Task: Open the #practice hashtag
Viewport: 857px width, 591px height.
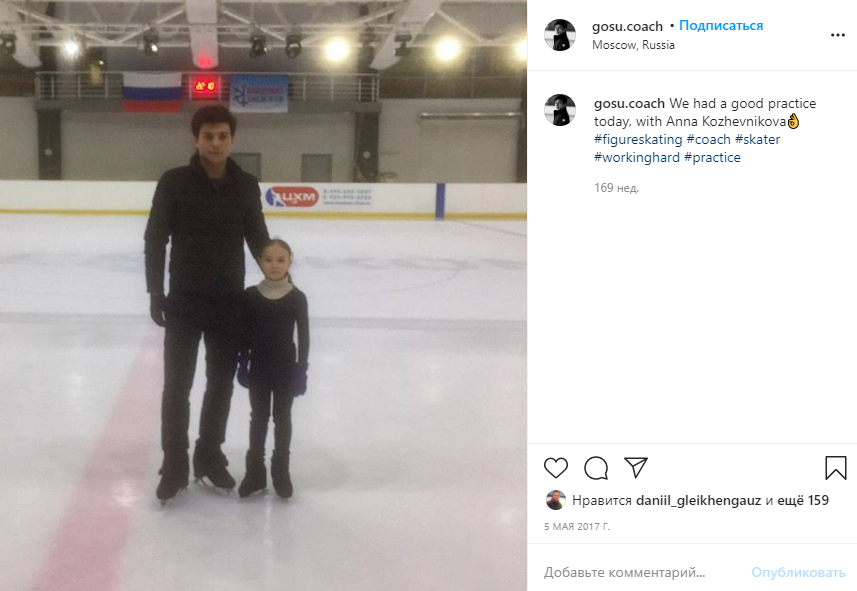Action: point(712,157)
